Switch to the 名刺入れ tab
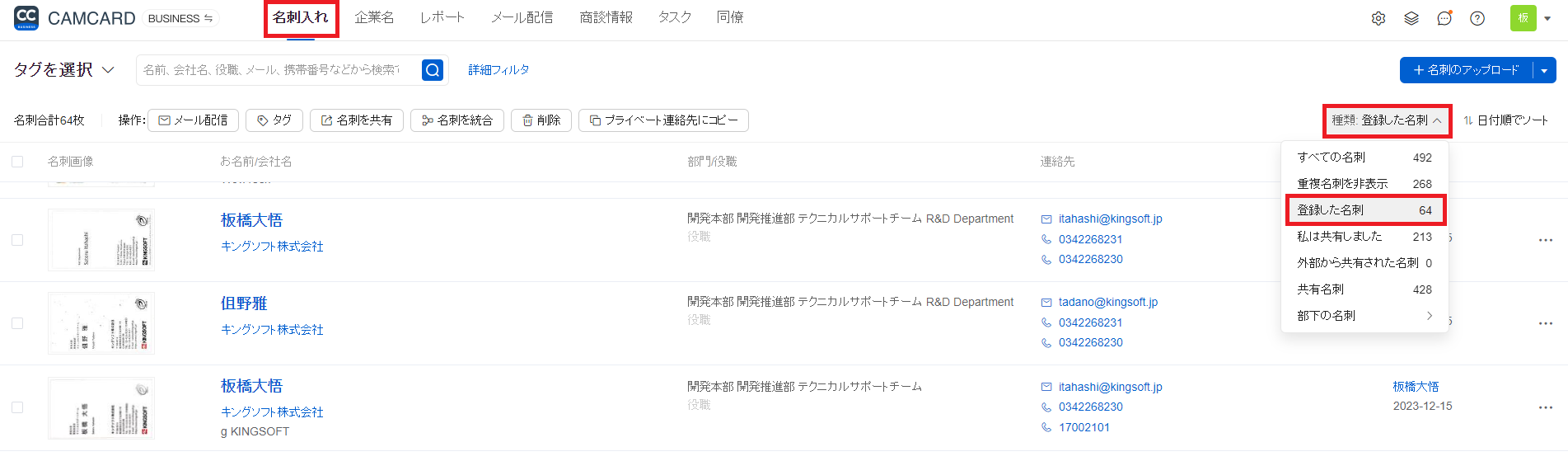 301,17
